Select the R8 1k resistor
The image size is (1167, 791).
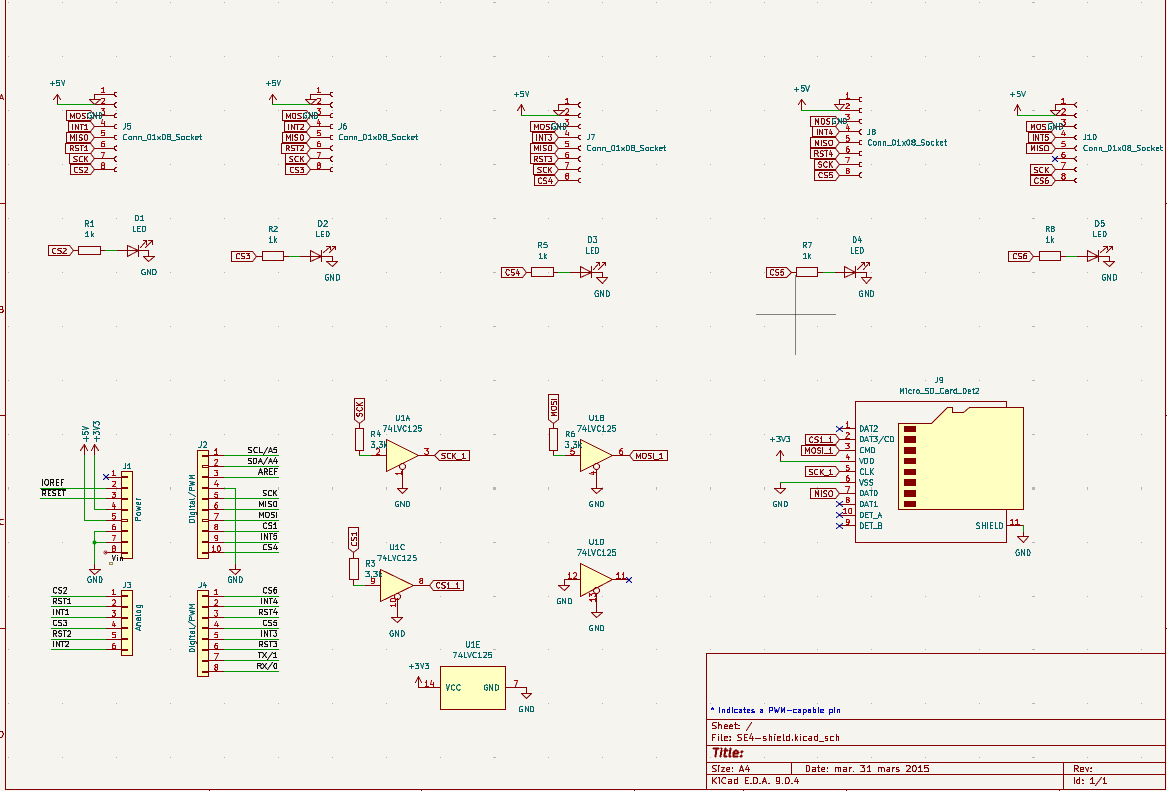[x=1049, y=256]
